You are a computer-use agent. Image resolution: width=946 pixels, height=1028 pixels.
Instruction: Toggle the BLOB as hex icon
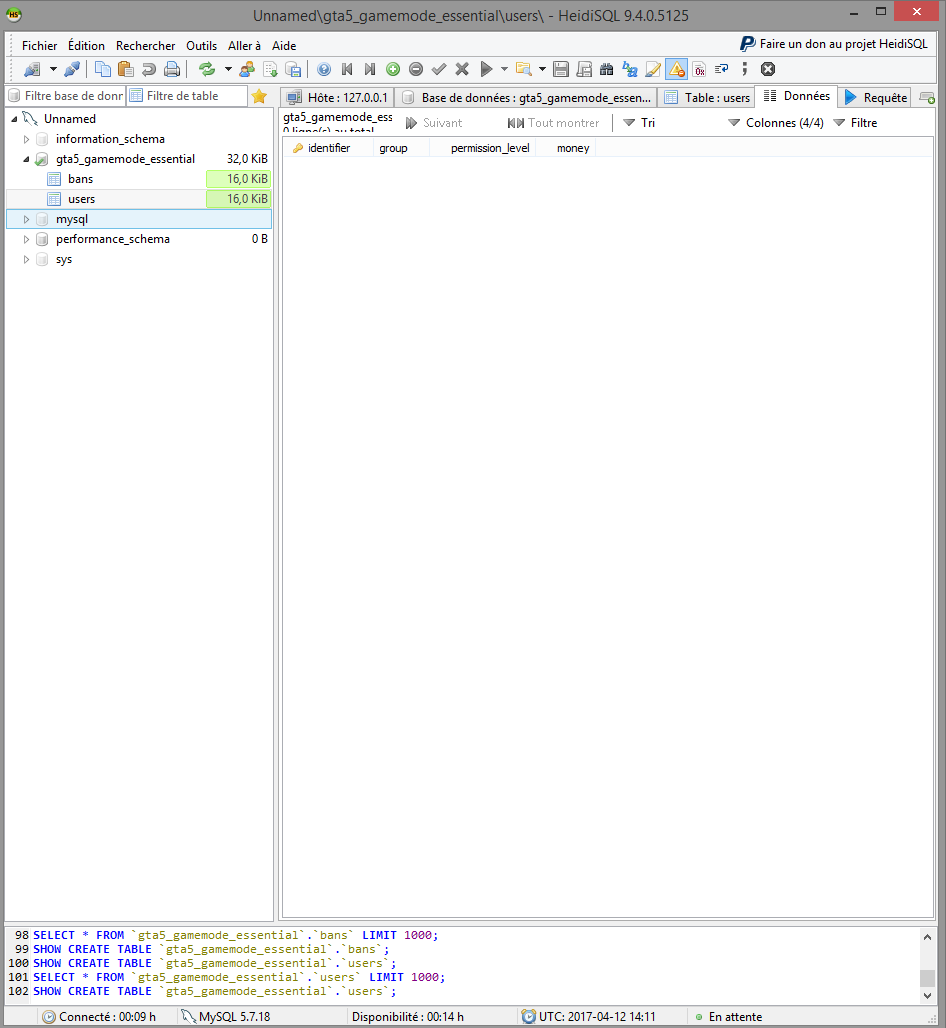(x=700, y=69)
